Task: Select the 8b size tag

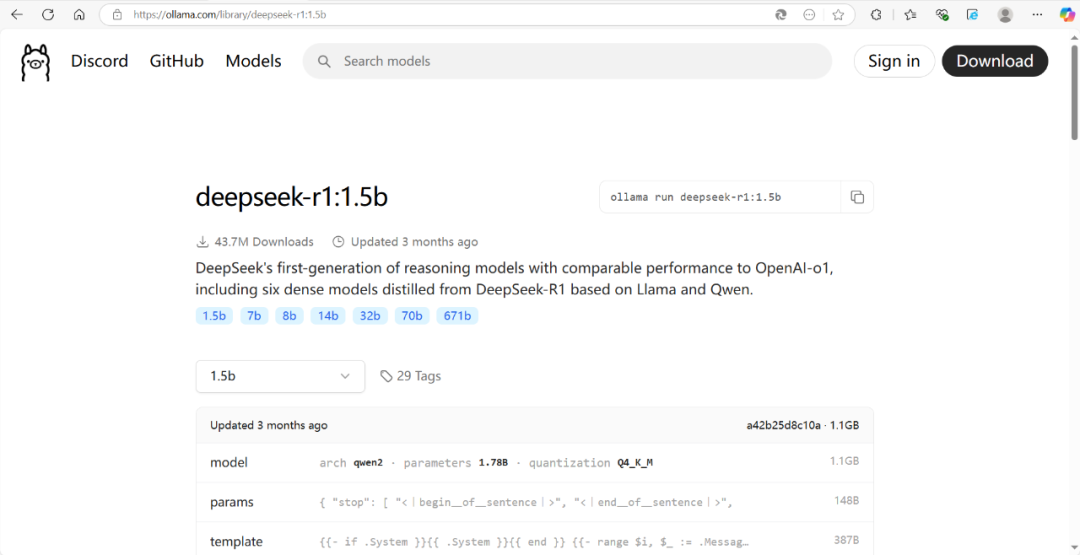Action: coord(289,316)
